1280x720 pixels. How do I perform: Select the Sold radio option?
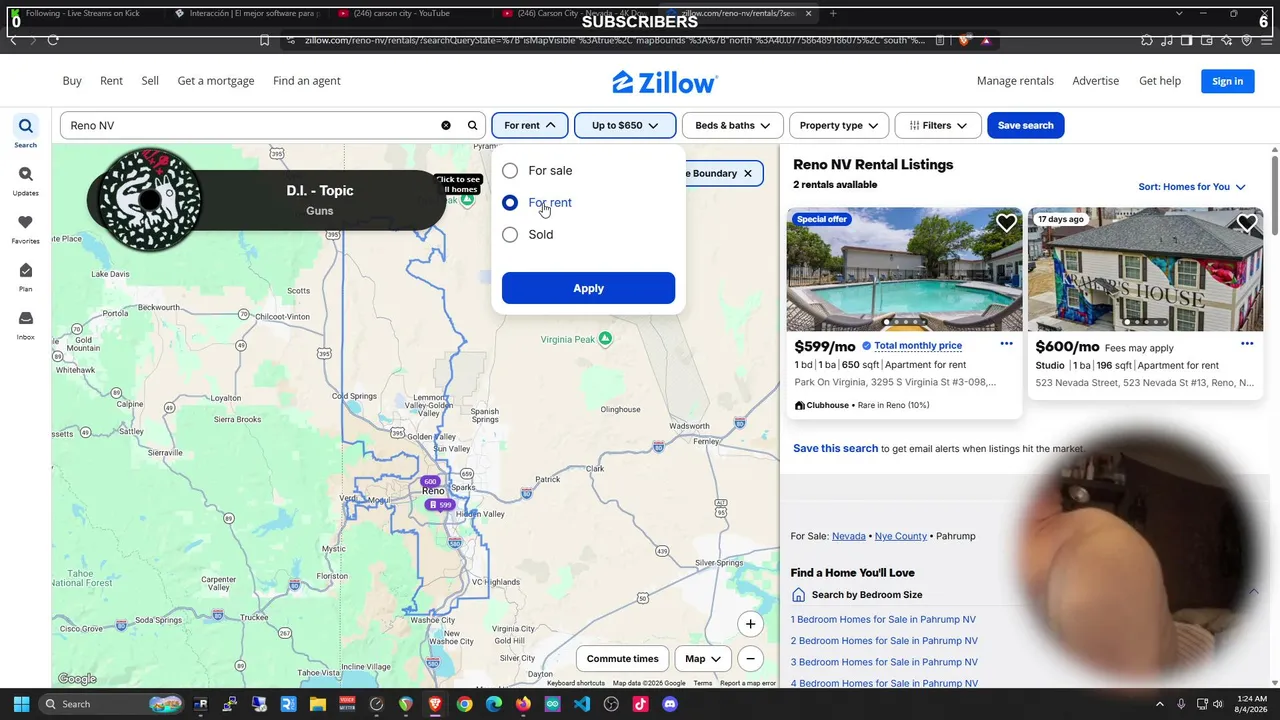coord(510,235)
